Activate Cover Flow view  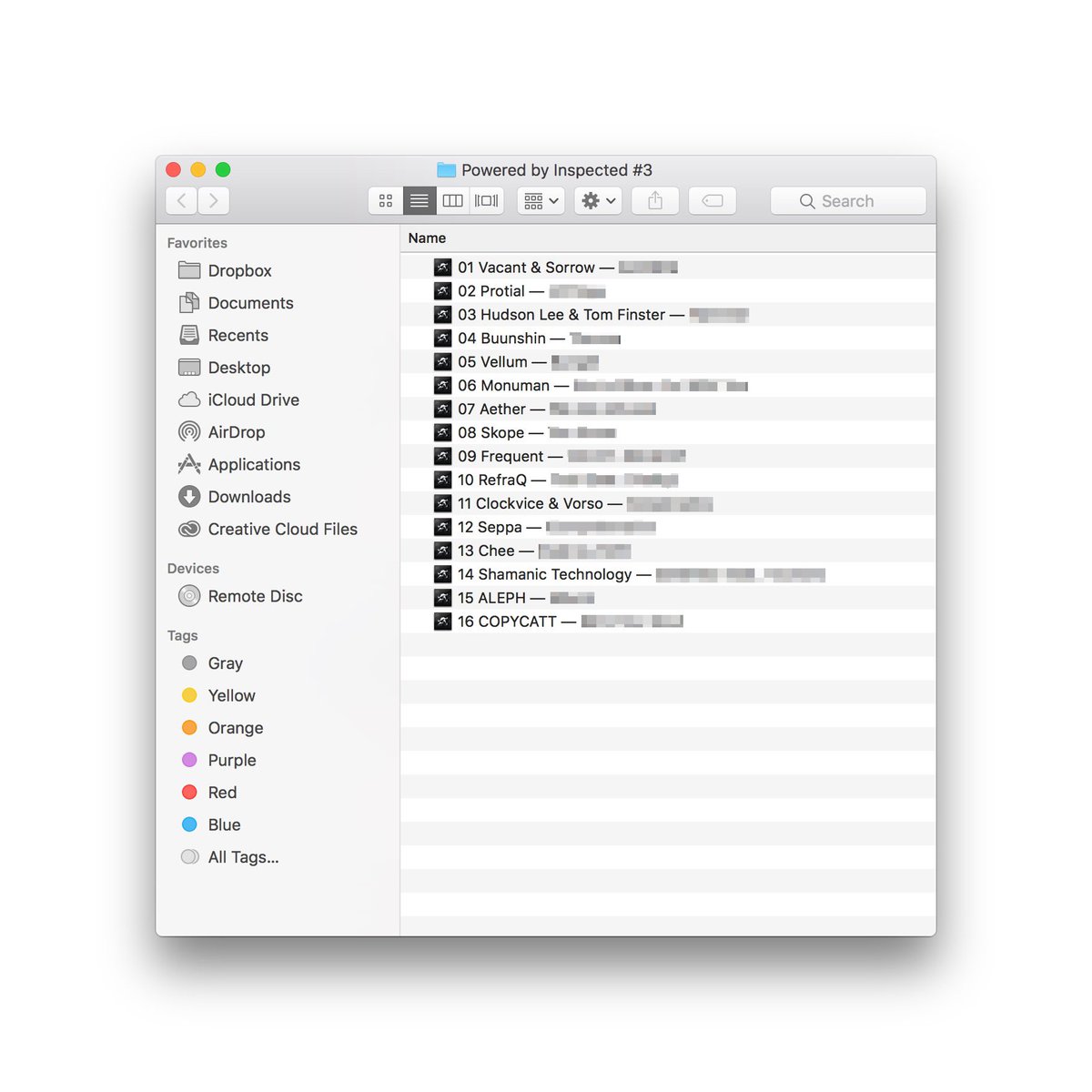tap(486, 200)
